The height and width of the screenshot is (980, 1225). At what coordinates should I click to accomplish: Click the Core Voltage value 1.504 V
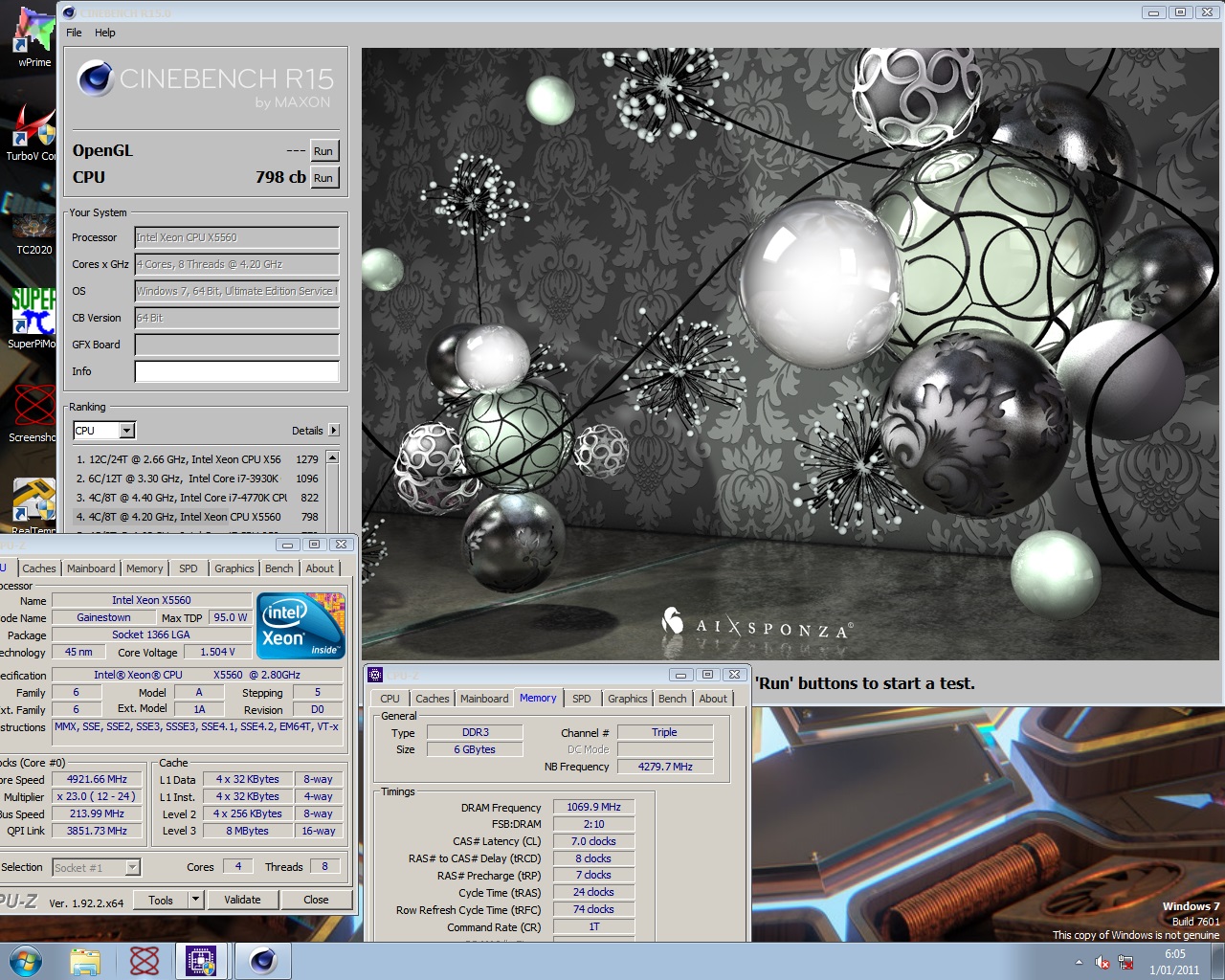pyautogui.click(x=217, y=652)
